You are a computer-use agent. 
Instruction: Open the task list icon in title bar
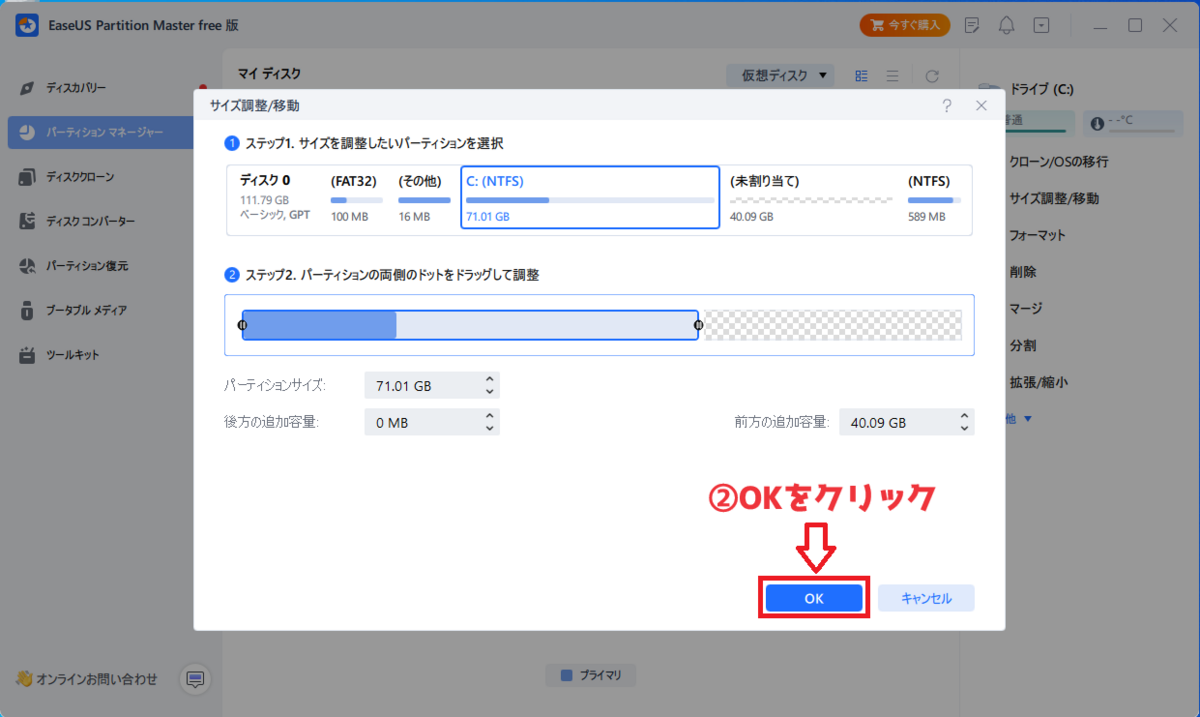972,25
